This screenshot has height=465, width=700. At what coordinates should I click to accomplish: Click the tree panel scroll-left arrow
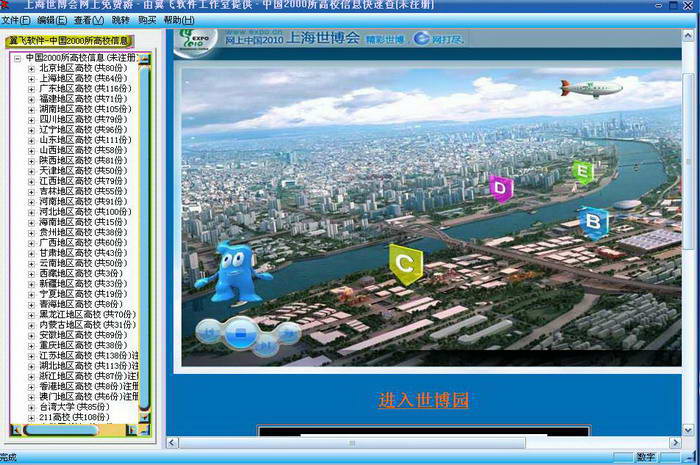tap(16, 430)
